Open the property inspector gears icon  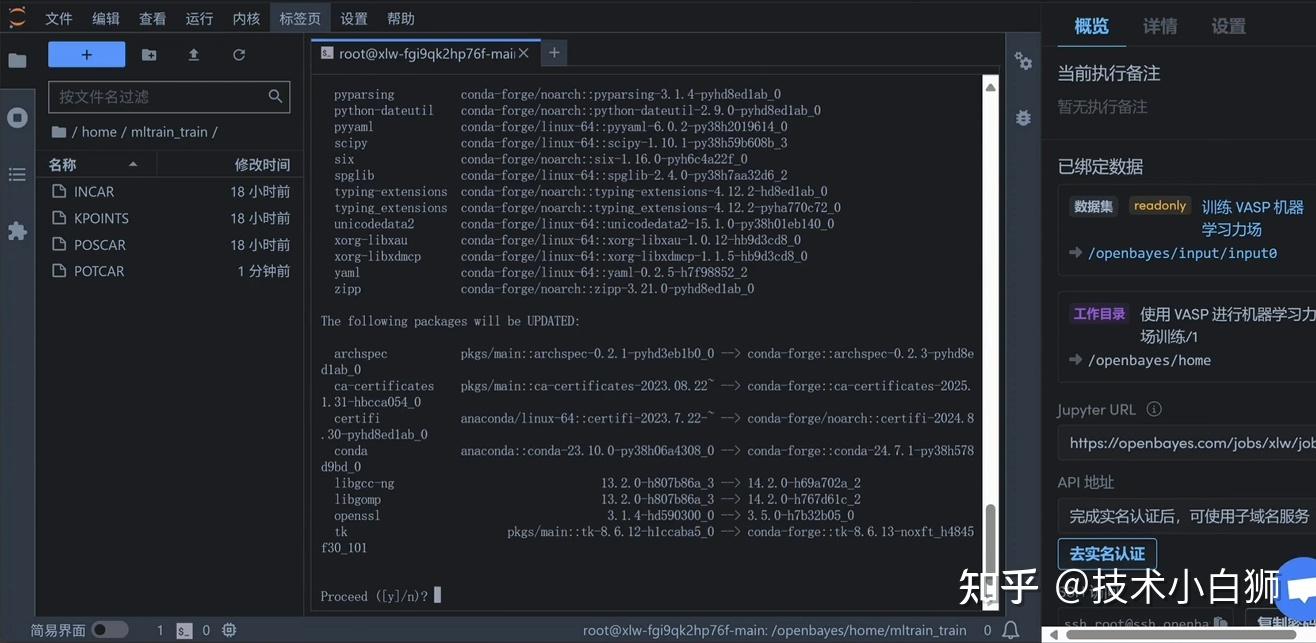coord(1023,61)
